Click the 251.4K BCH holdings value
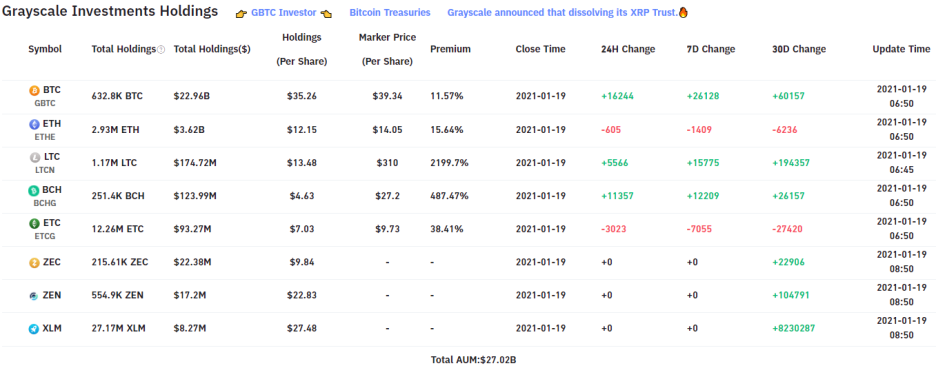Screen dimensions: 936x368 pos(118,196)
